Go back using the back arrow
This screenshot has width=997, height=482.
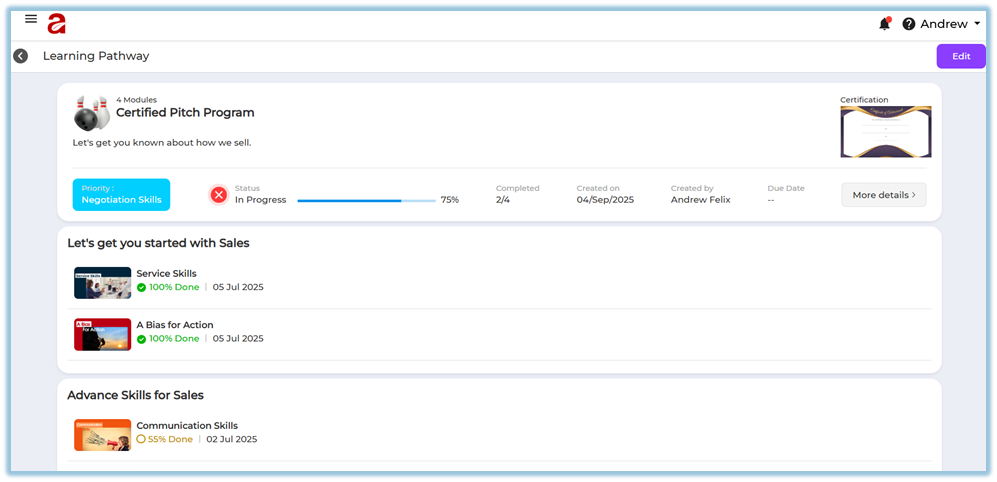[20, 56]
